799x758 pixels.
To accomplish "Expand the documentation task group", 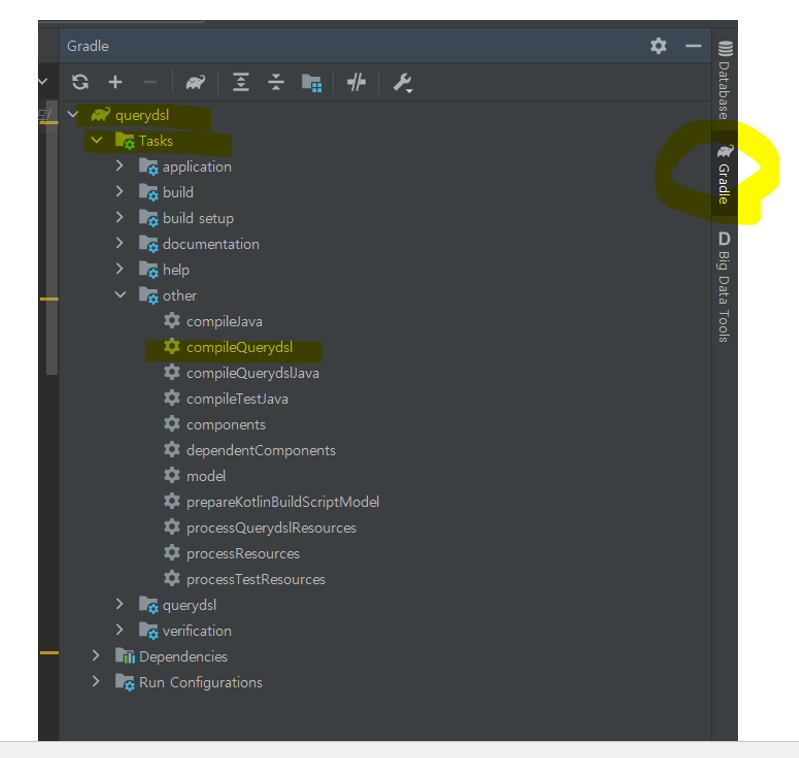I will pos(119,243).
